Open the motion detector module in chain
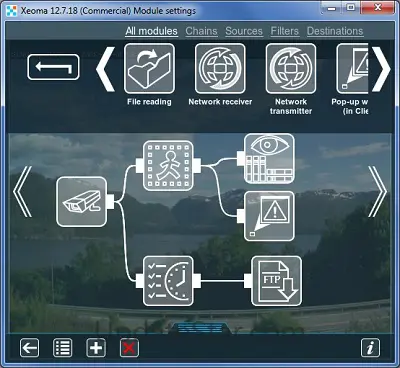The image size is (400, 368). (x=168, y=166)
